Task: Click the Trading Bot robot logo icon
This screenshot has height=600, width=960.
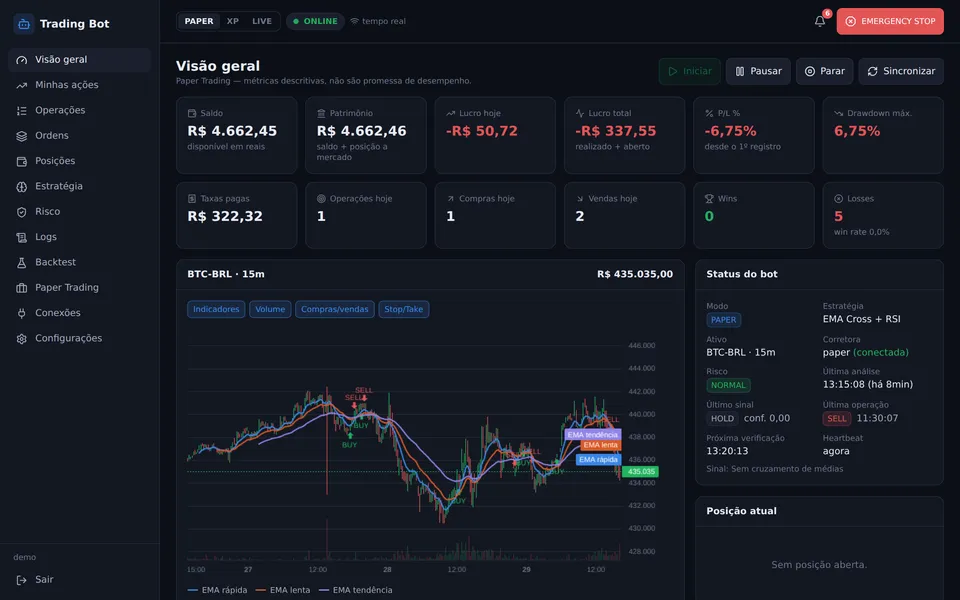Action: (x=23, y=24)
